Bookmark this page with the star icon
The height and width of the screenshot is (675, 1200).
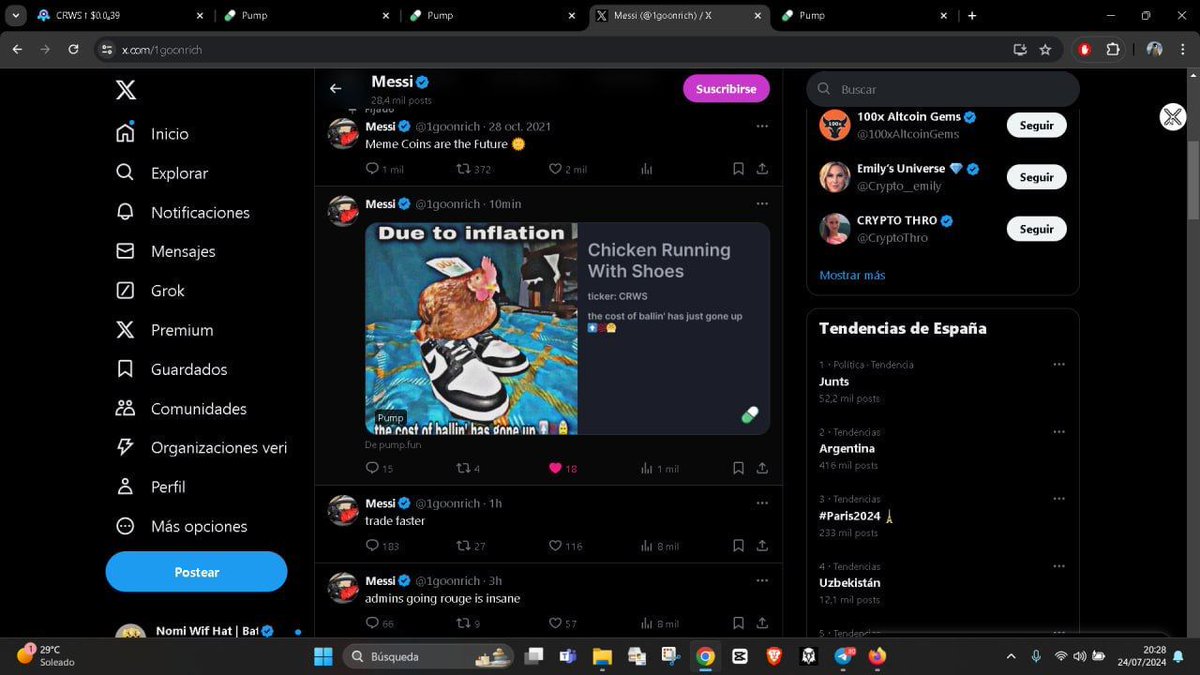click(1045, 49)
